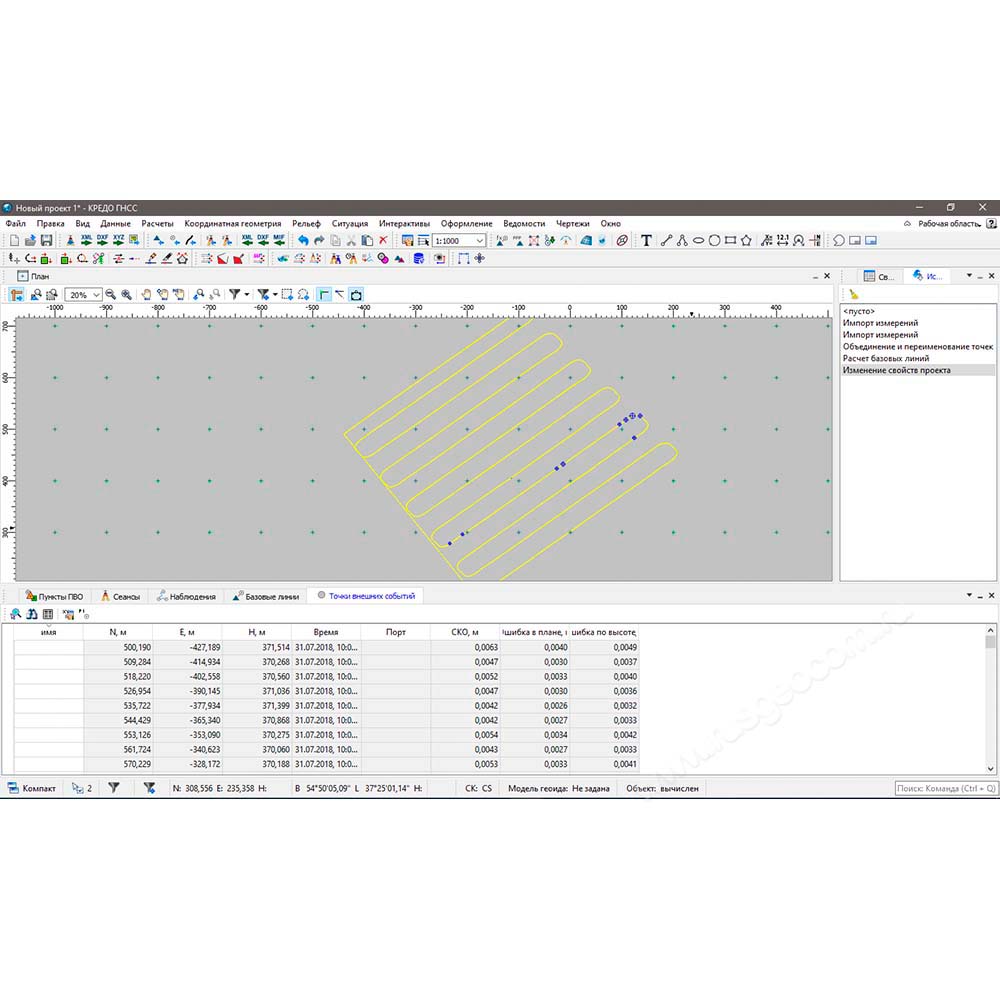
Task: Select 'Расчет базовых линий' history entry
Action: (x=886, y=358)
